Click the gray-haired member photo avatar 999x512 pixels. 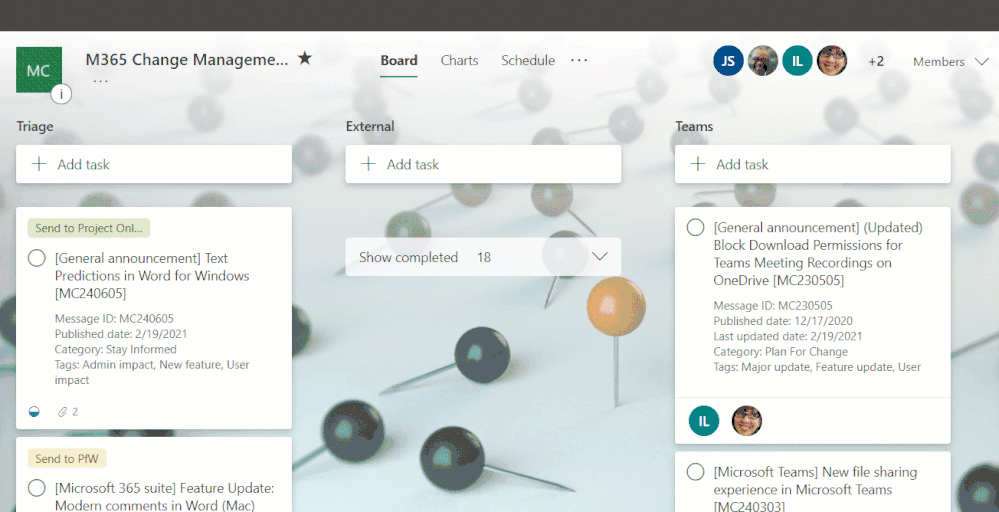click(763, 61)
